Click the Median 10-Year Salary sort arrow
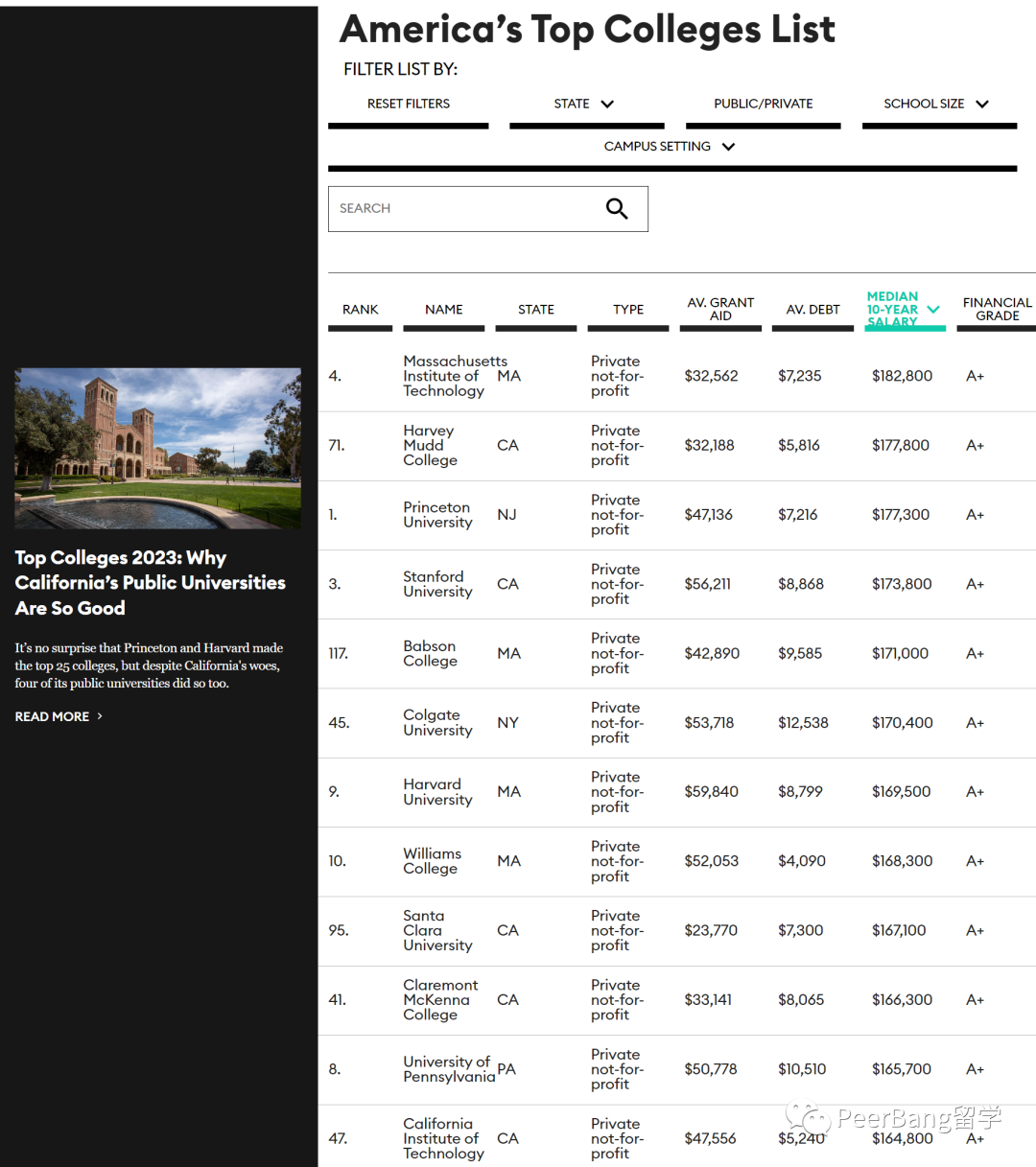The width and height of the screenshot is (1036, 1167). click(x=933, y=310)
